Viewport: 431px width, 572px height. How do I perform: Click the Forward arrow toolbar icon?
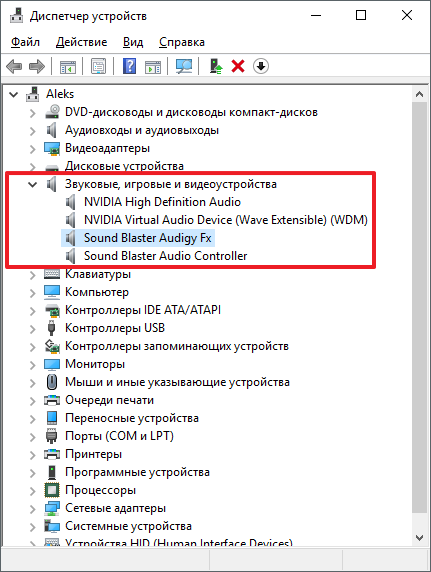pos(36,66)
